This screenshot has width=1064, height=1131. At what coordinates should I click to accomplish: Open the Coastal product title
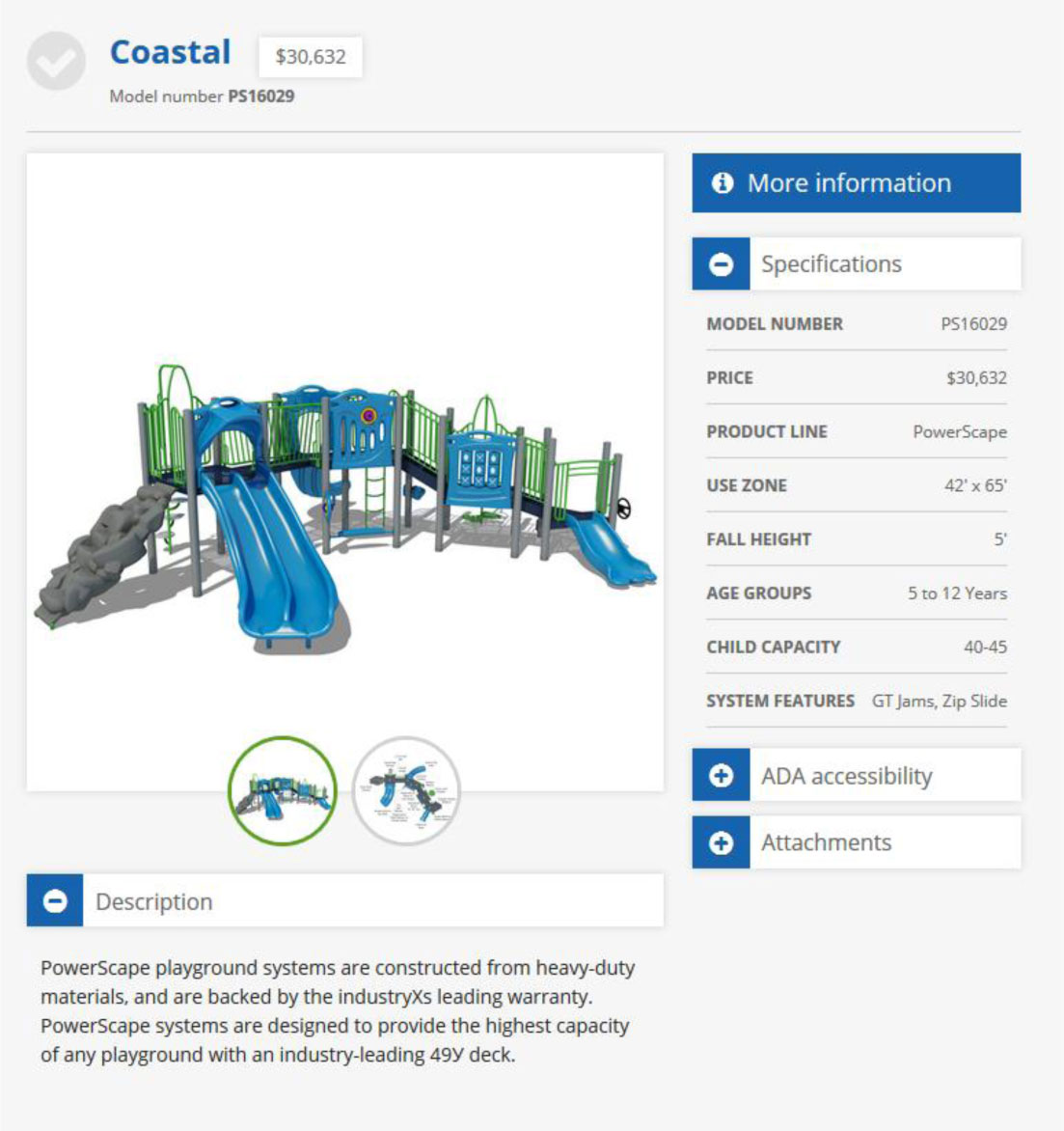click(170, 52)
